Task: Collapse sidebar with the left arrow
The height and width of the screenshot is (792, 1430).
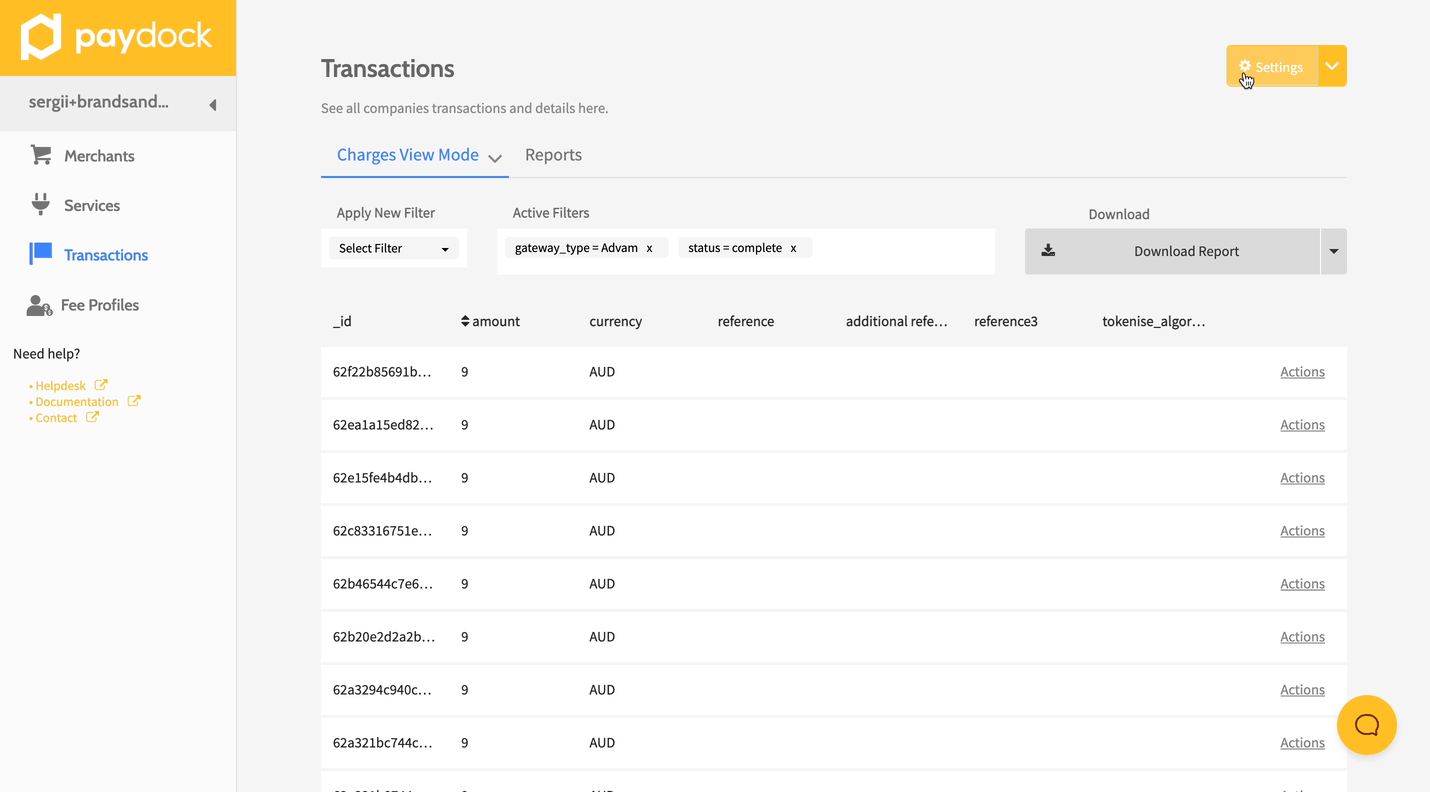Action: 212,105
